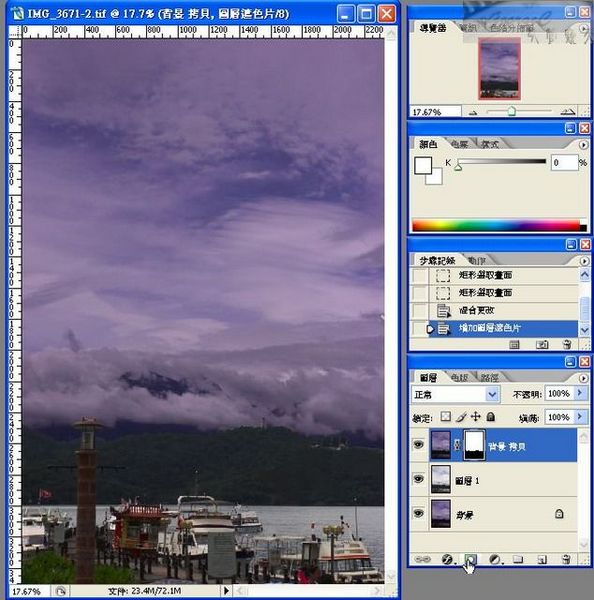Click the 背景 拷貝 layer image thumbnail

click(441, 445)
